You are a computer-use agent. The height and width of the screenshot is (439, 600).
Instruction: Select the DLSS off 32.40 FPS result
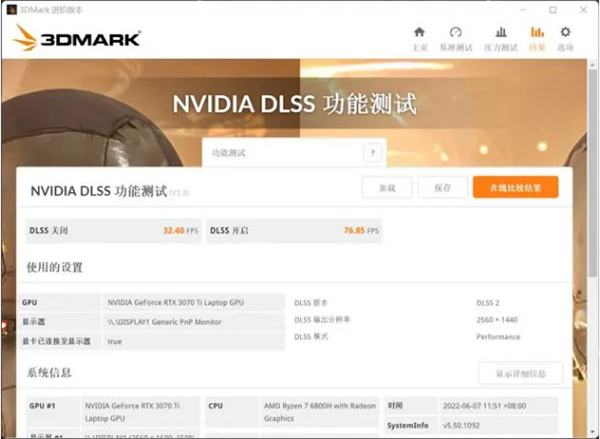click(x=112, y=230)
